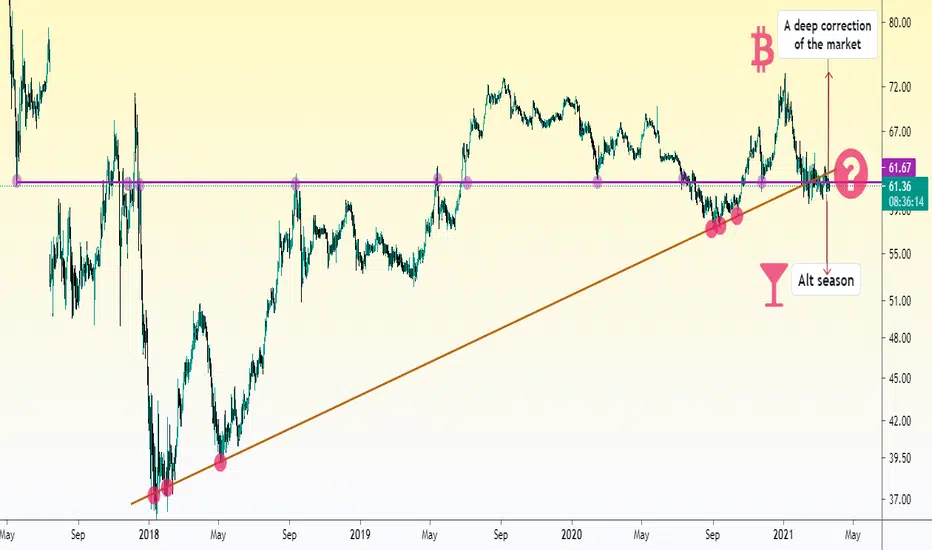932x550 pixels.
Task: Click the 51.00 price axis value
Action: coord(899,301)
